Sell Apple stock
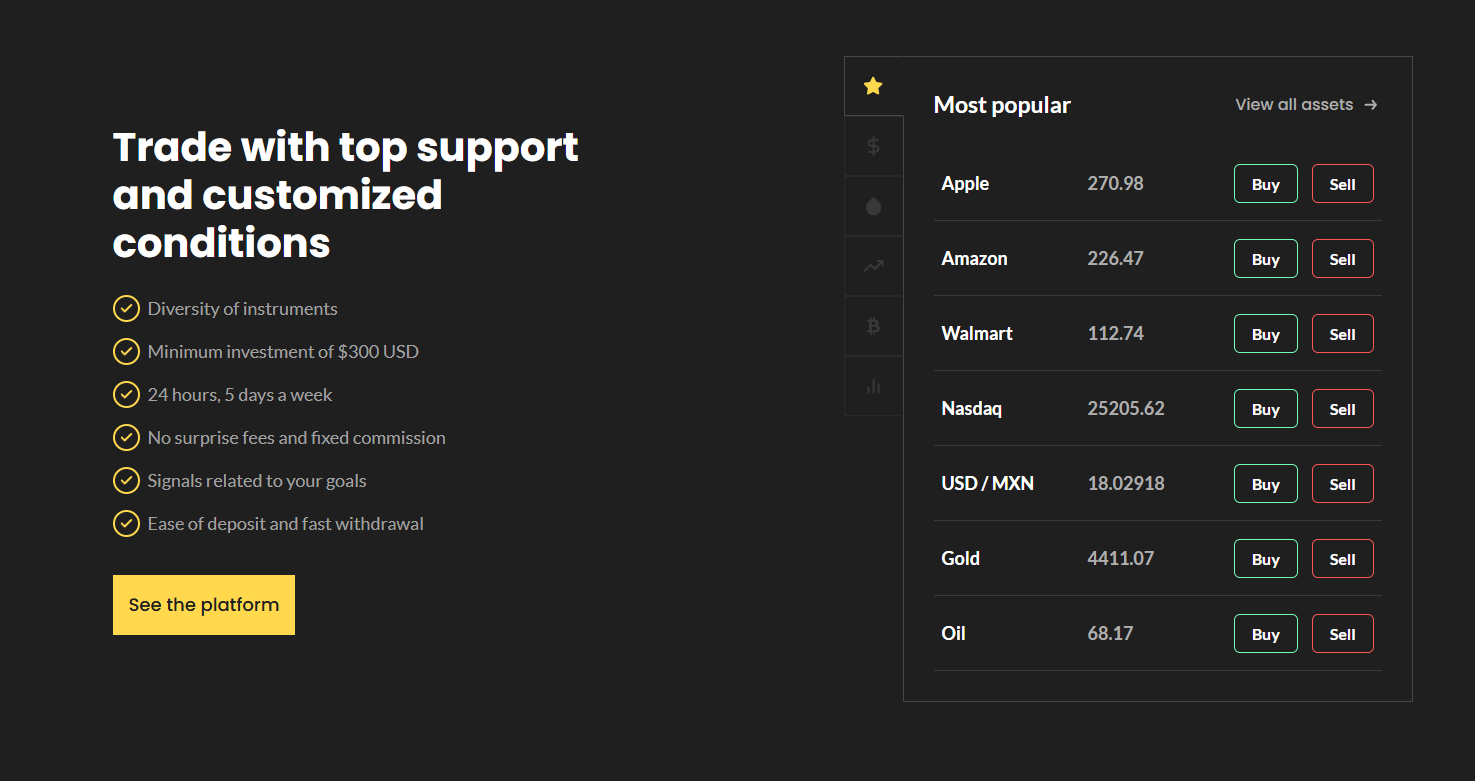This screenshot has height=781, width=1475. 1342,184
